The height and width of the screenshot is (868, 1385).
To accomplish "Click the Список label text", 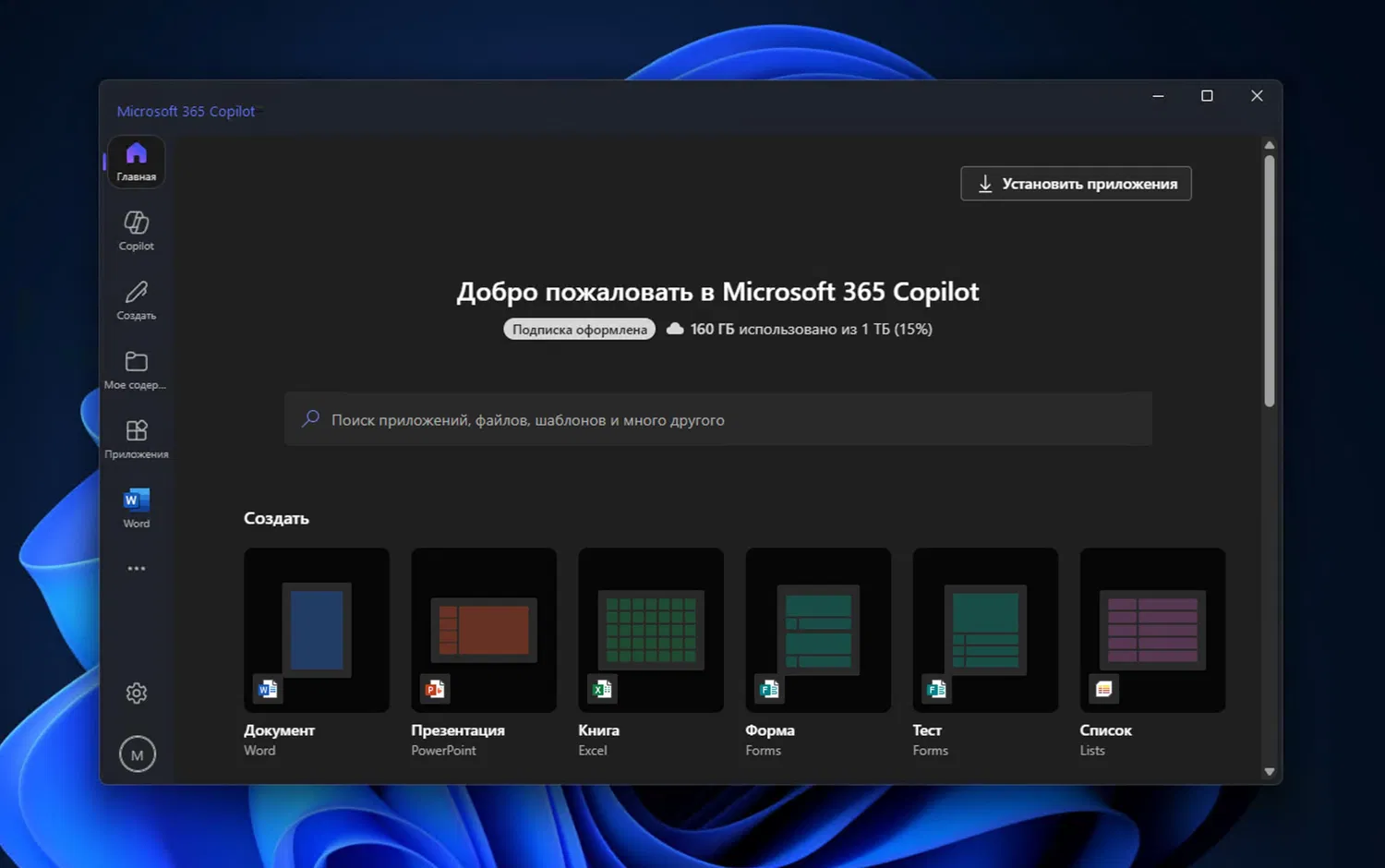I will tap(1106, 730).
